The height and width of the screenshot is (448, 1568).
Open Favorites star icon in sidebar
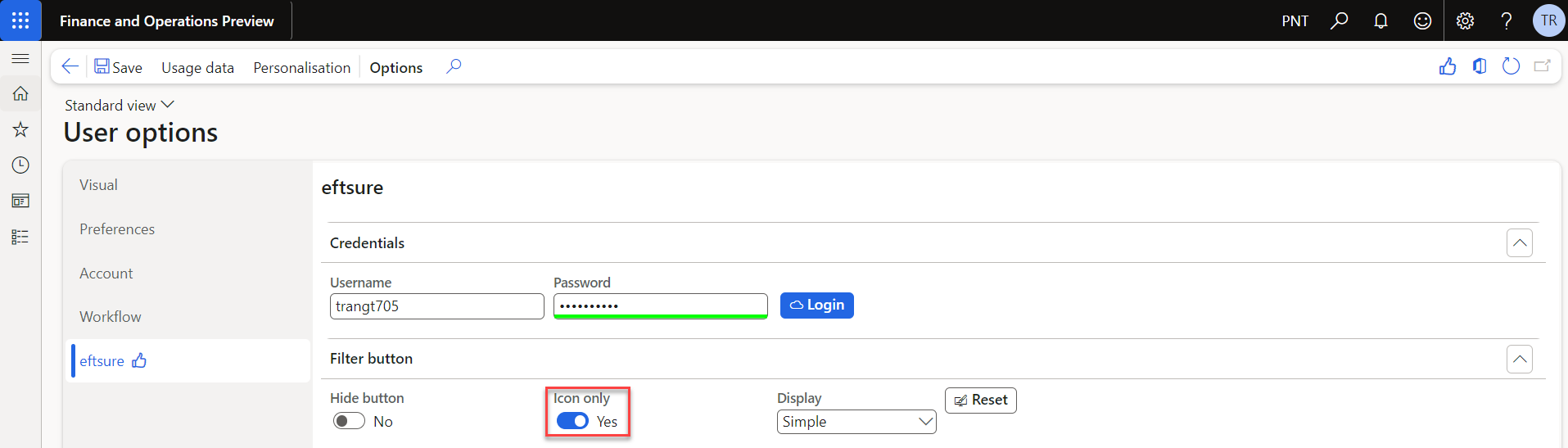(x=20, y=129)
